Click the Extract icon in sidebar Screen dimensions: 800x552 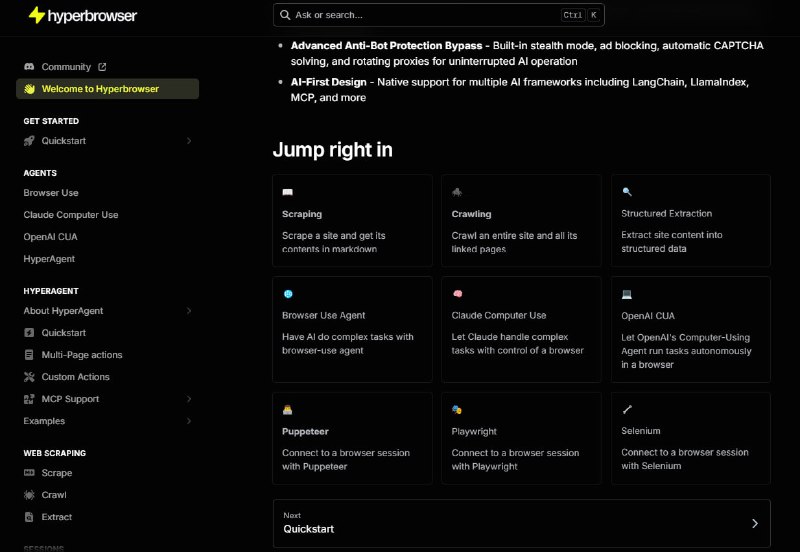(x=30, y=517)
